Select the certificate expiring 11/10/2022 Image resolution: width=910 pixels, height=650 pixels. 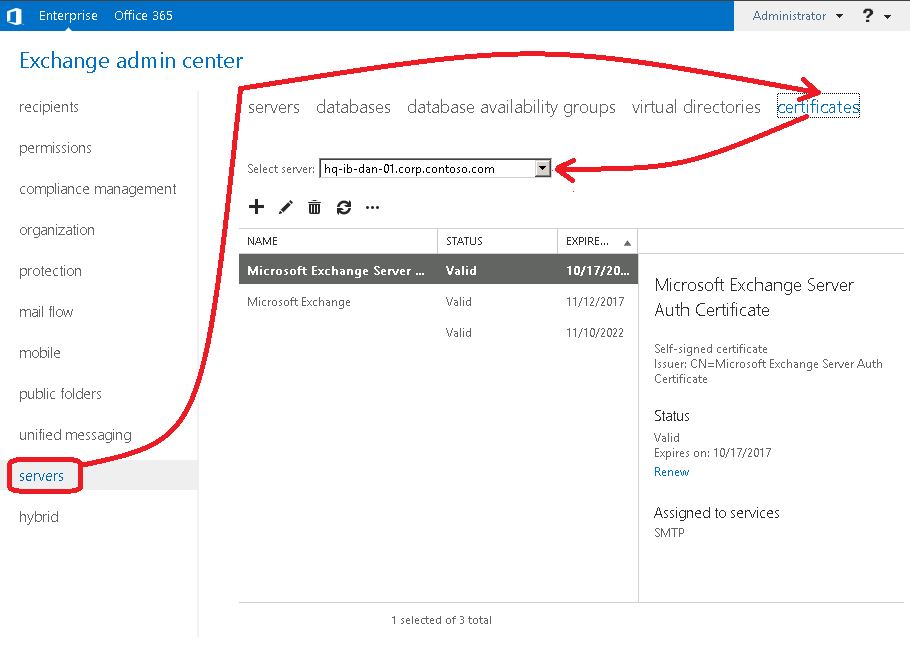click(x=438, y=333)
